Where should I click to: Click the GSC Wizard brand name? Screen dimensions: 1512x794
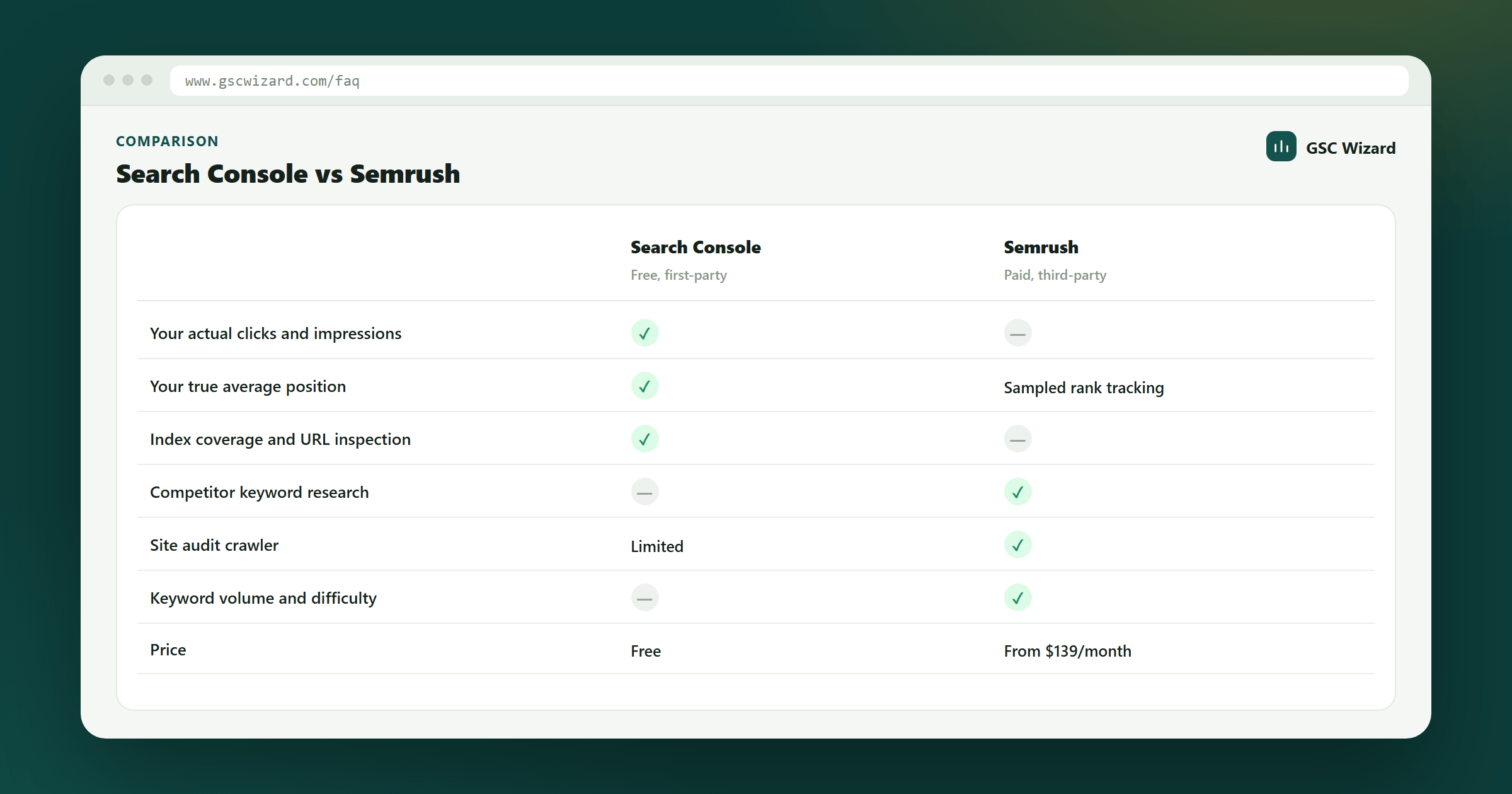coord(1351,148)
